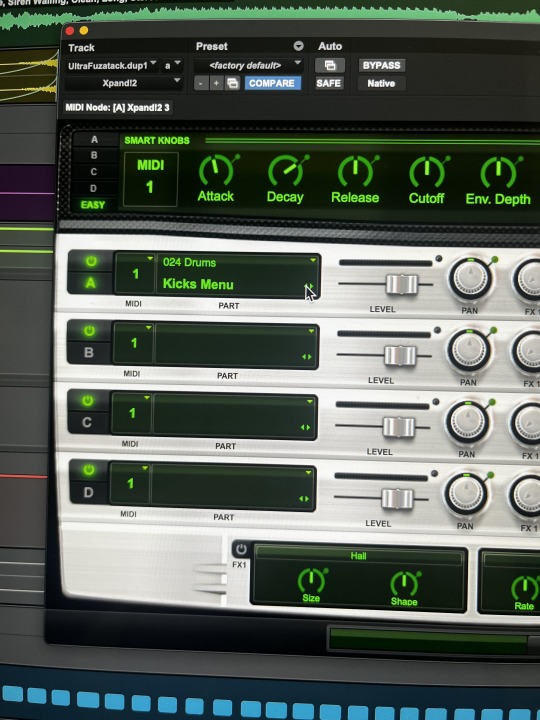Select part B label button
Image resolution: width=540 pixels, height=720 pixels.
click(89, 352)
